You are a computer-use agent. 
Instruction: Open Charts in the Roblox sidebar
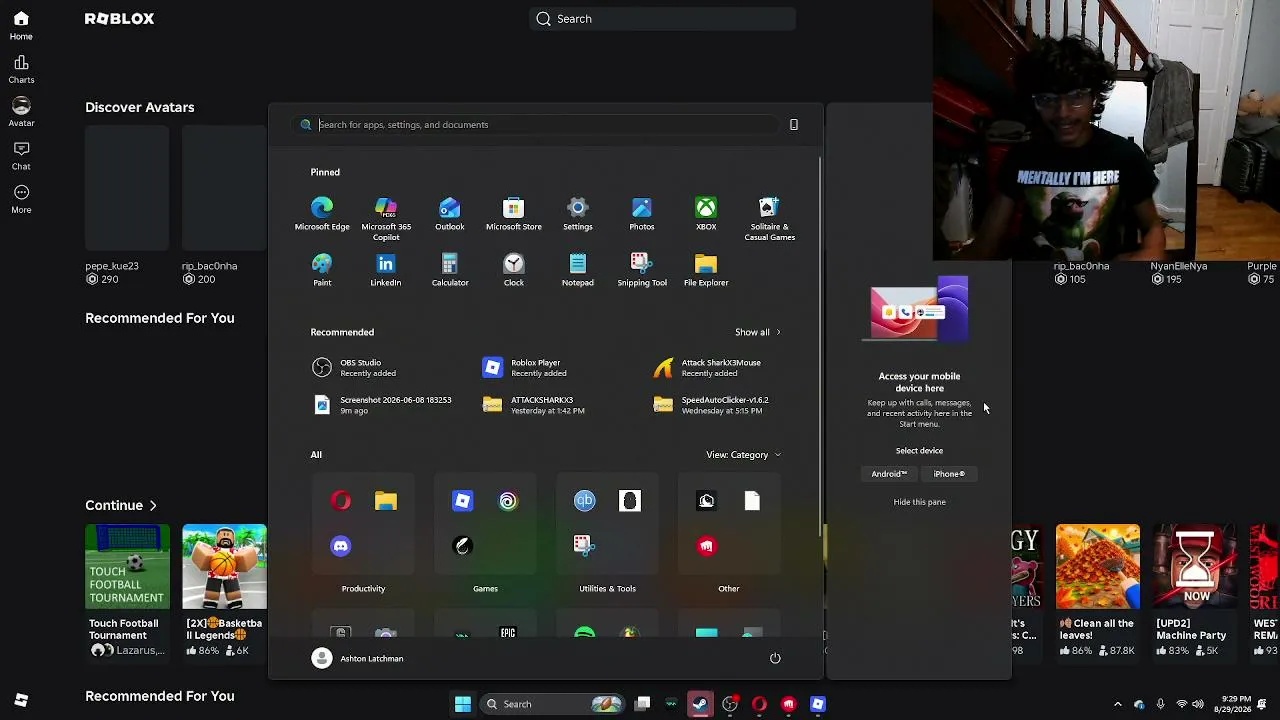pyautogui.click(x=21, y=69)
